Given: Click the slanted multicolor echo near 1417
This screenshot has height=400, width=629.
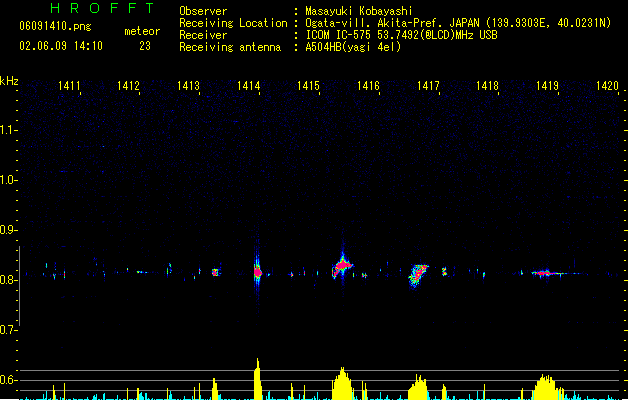Looking at the screenshot, I should click(418, 275).
